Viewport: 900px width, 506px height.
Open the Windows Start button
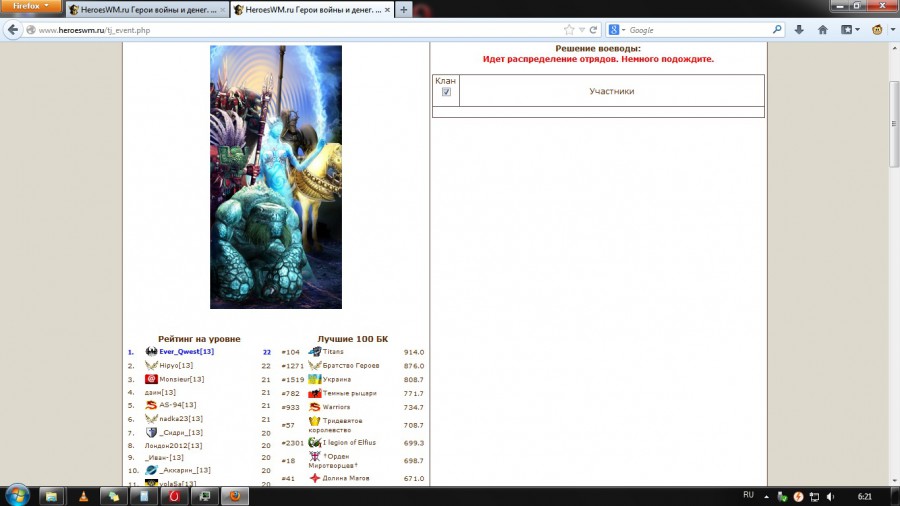click(x=17, y=496)
